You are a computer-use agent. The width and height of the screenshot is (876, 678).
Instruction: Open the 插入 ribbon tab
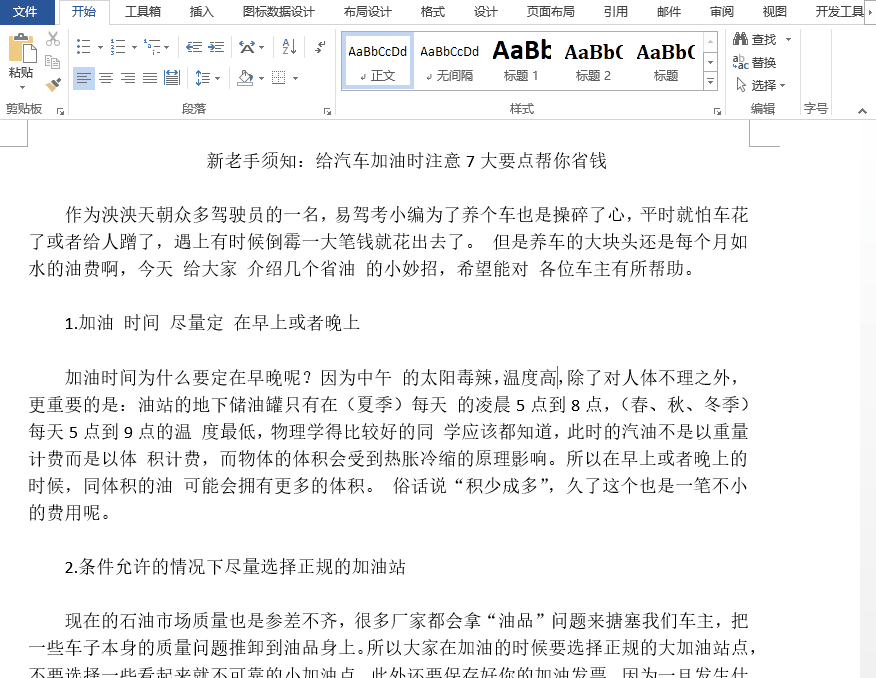click(x=201, y=12)
